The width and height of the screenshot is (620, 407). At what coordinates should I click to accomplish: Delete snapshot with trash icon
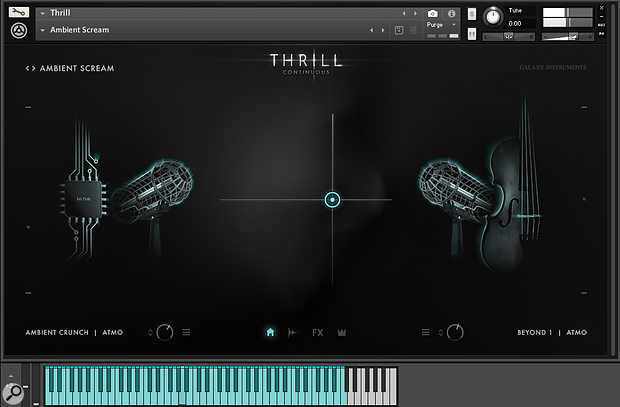tap(413, 30)
